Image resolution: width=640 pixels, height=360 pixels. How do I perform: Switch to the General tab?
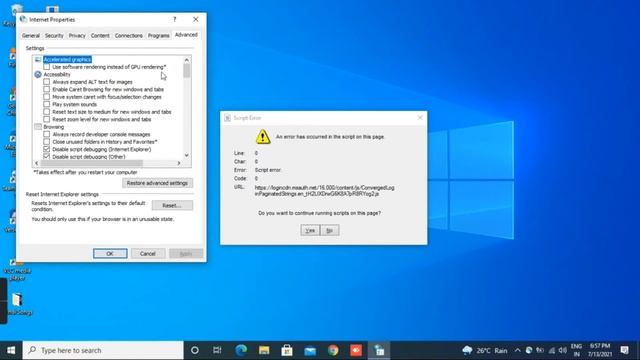31,36
